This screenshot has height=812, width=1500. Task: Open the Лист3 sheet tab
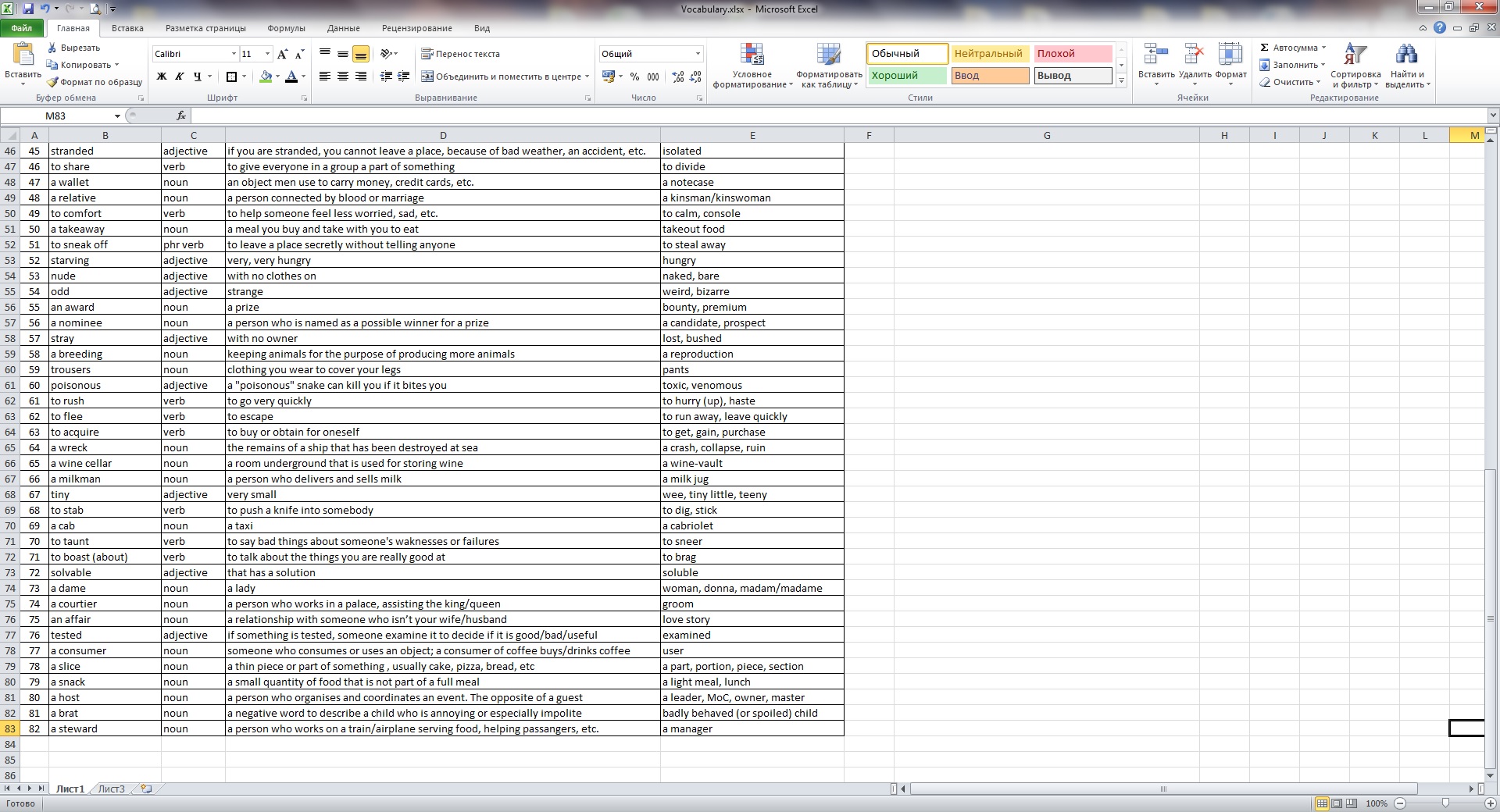tap(111, 789)
